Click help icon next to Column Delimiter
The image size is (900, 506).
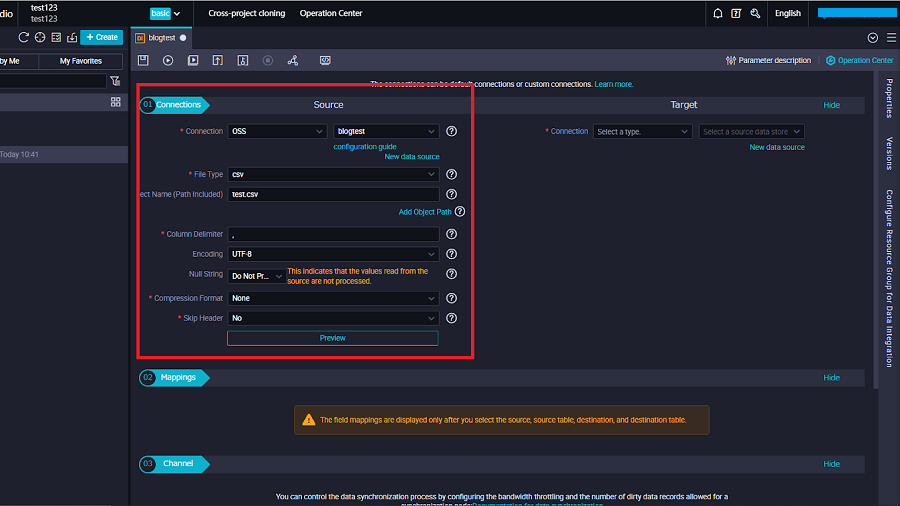click(451, 234)
